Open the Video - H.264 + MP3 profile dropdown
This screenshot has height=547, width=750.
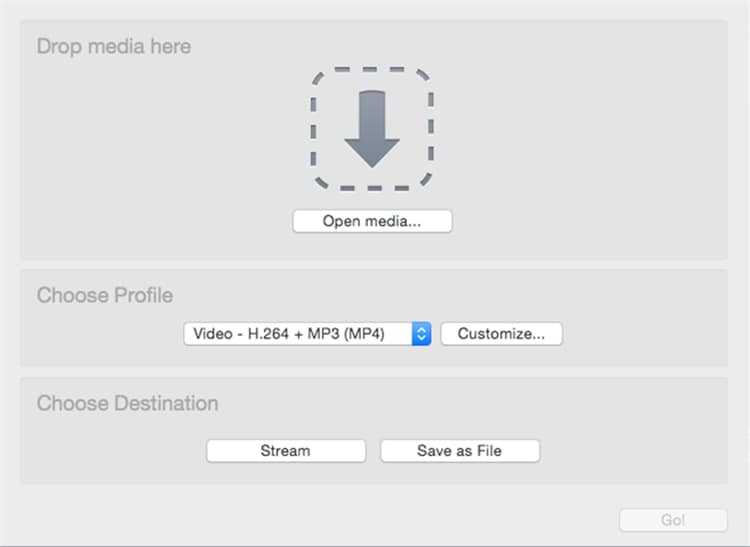(307, 334)
